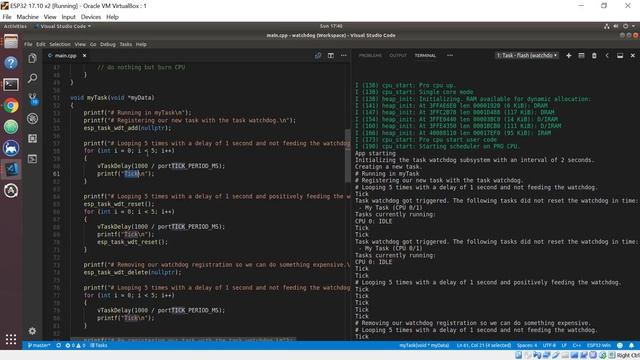Open the Go menu in VS Code

[x=93, y=44]
